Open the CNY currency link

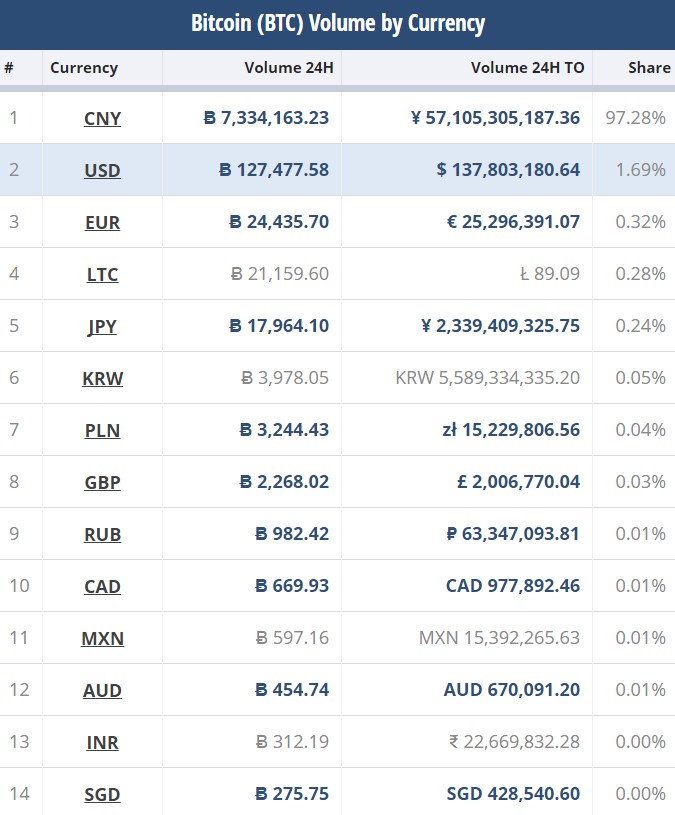point(102,119)
